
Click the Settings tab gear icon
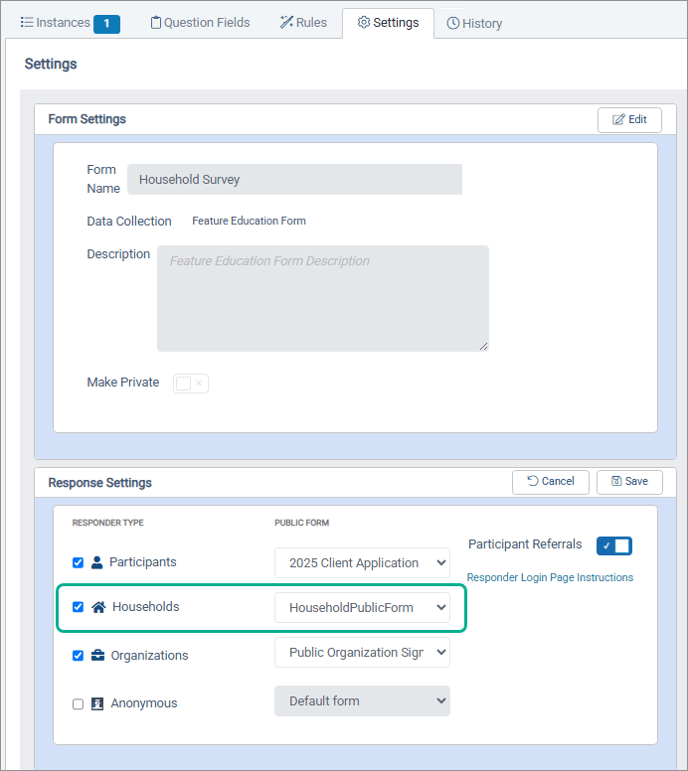point(363,23)
